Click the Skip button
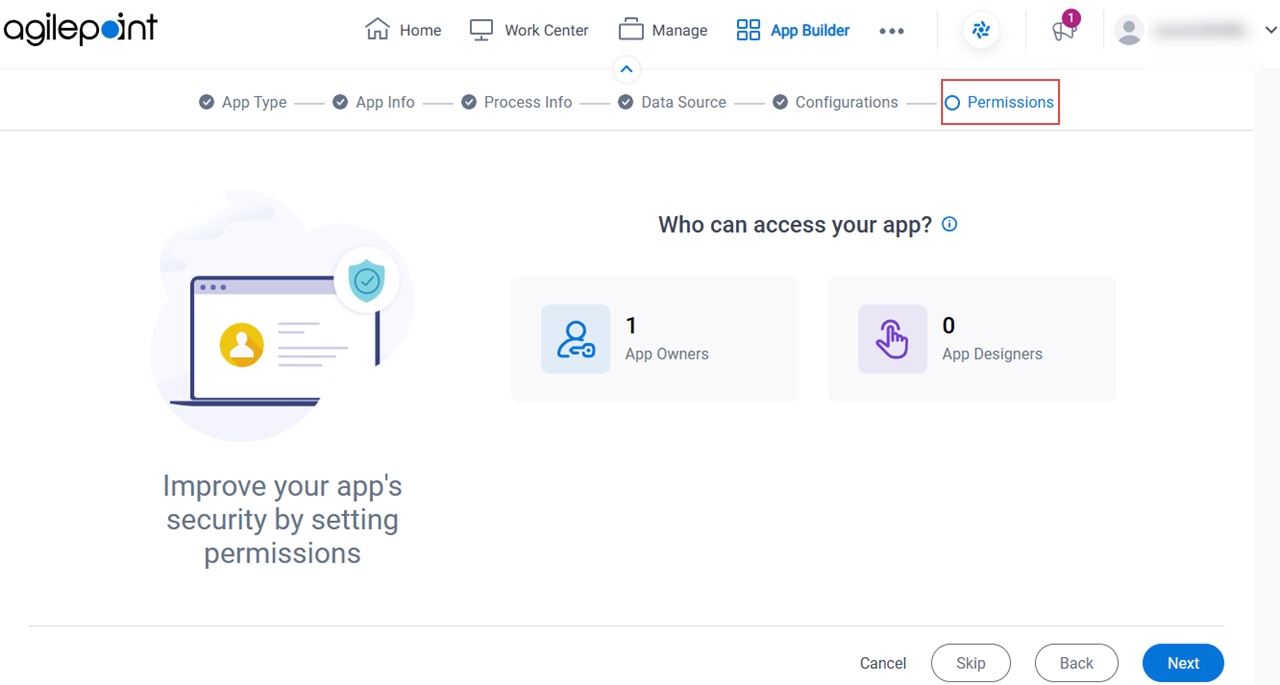Viewport: 1280px width, 685px height. pos(971,663)
